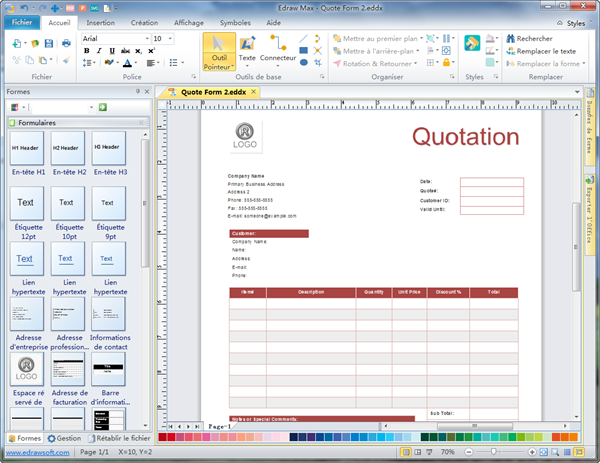600x463 pixels.
Task: Switch to the Affichage ribbon tab
Action: tap(188, 21)
